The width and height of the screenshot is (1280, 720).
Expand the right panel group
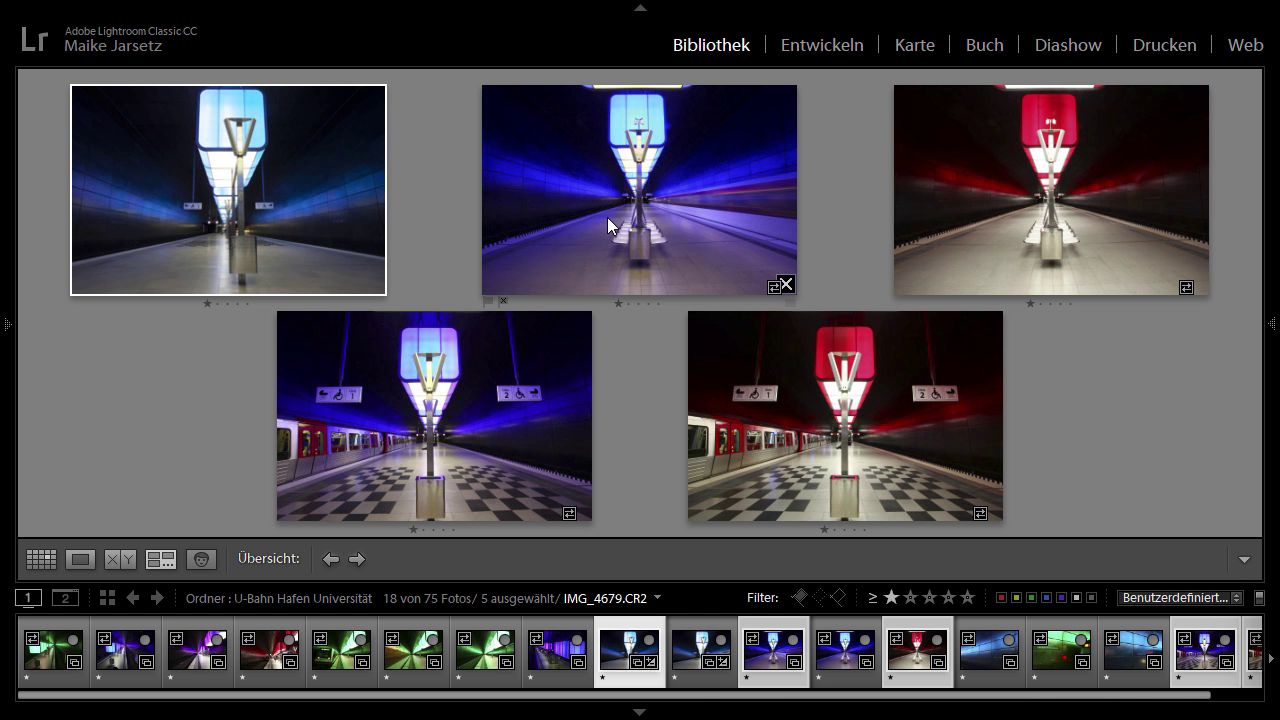coord(1272,324)
